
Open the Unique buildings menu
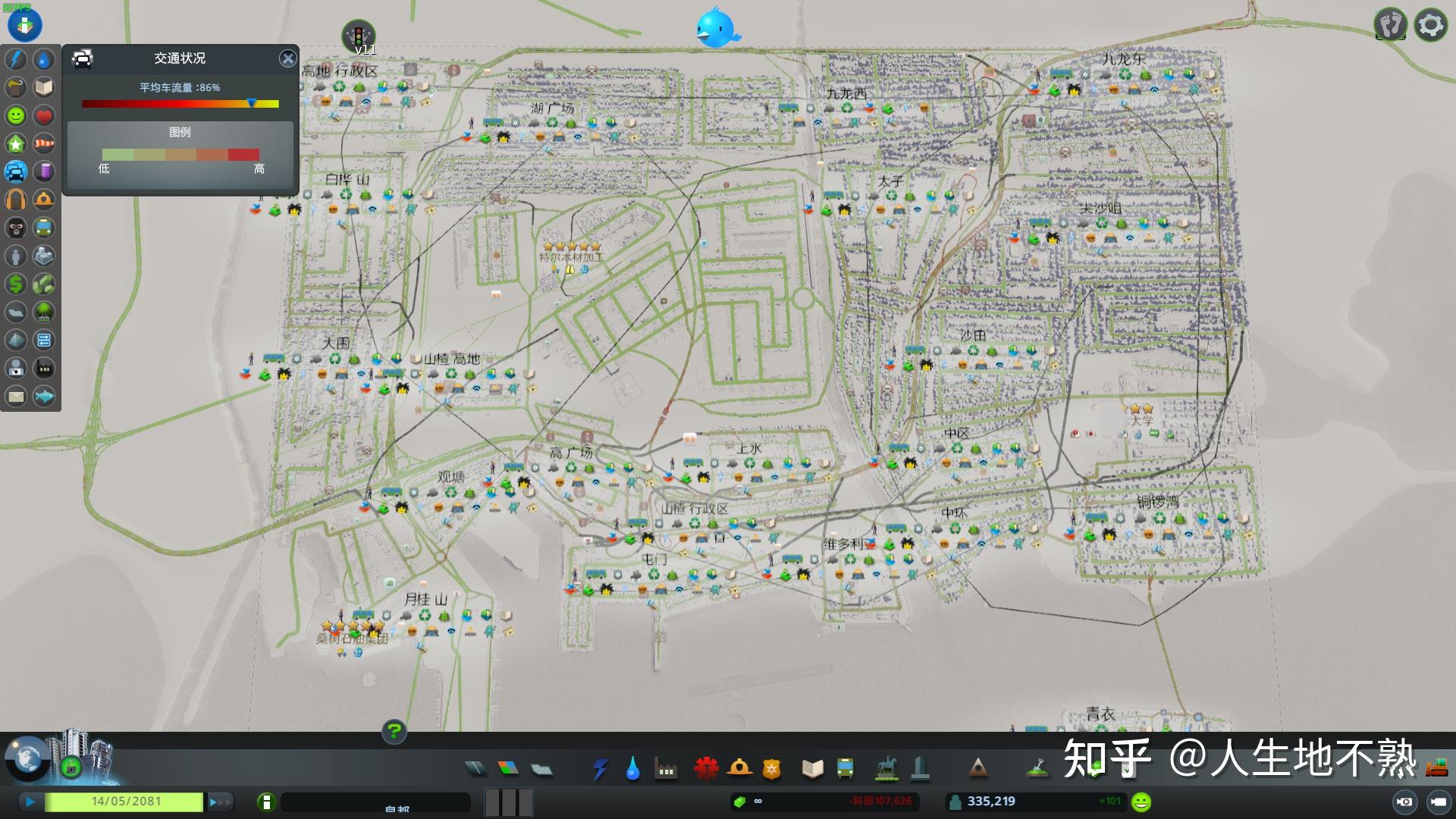click(920, 768)
